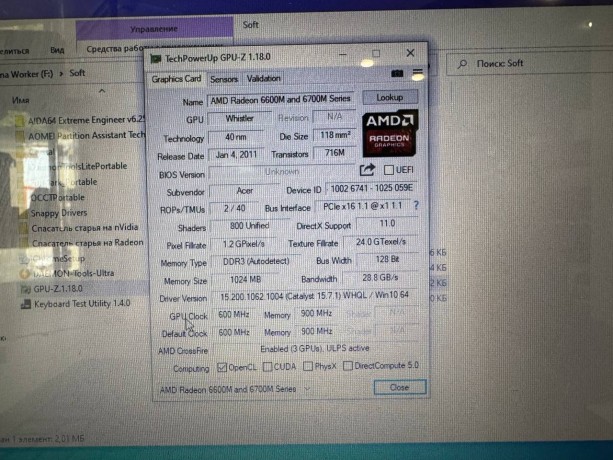613x460 pixels.
Task: Click the search magnifier icon in Explorer
Action: pyautogui.click(x=462, y=64)
